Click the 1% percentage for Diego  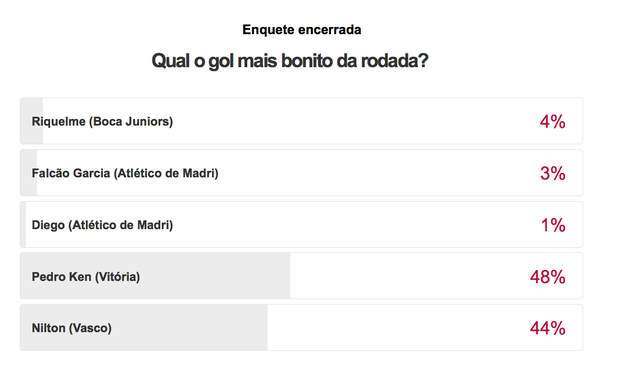553,225
